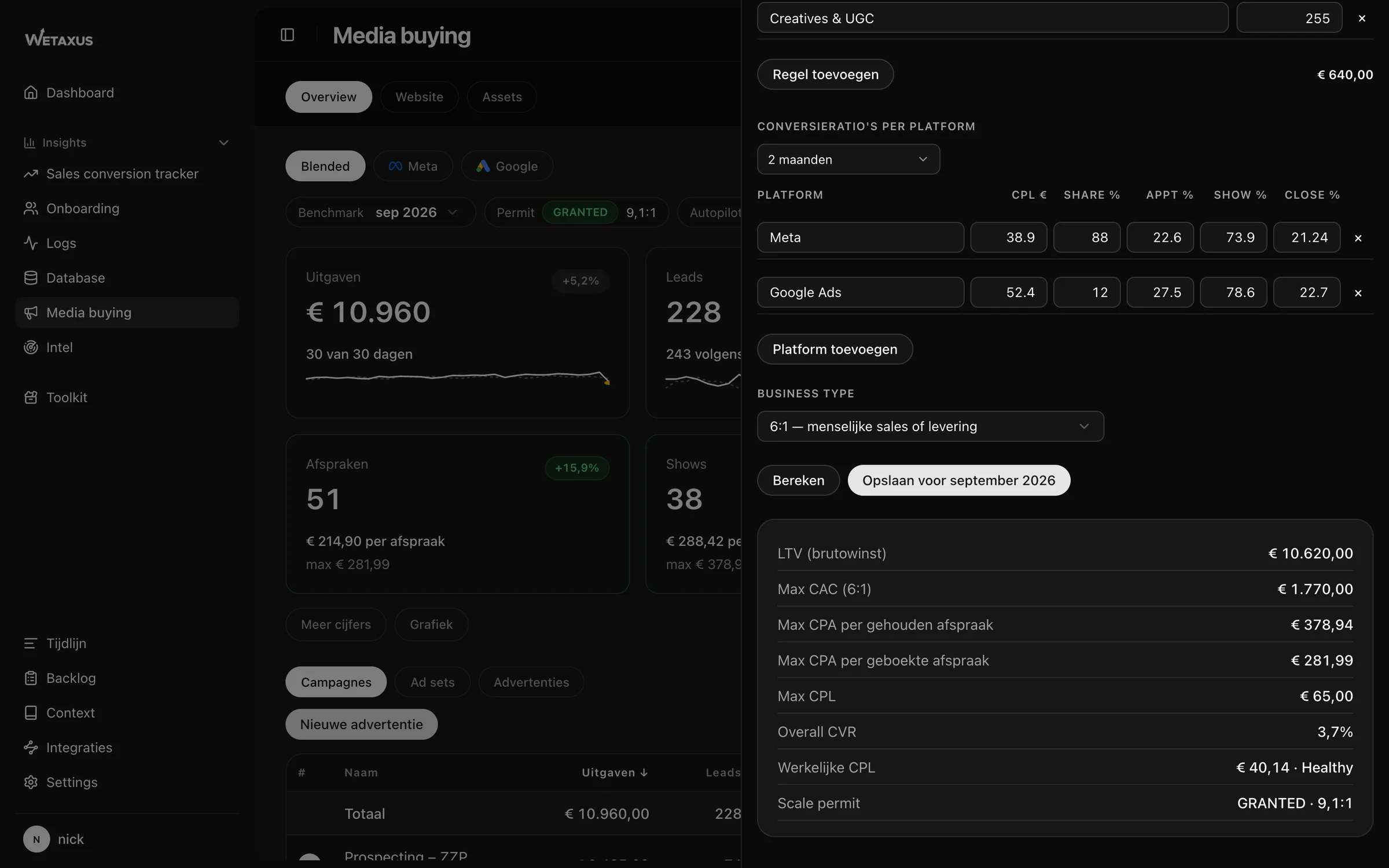The image size is (1389, 868).
Task: Click the Bereken button
Action: pos(798,480)
